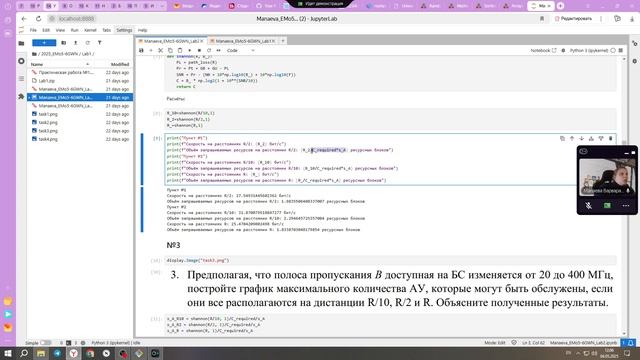Restart the kernel

[x=209, y=50]
